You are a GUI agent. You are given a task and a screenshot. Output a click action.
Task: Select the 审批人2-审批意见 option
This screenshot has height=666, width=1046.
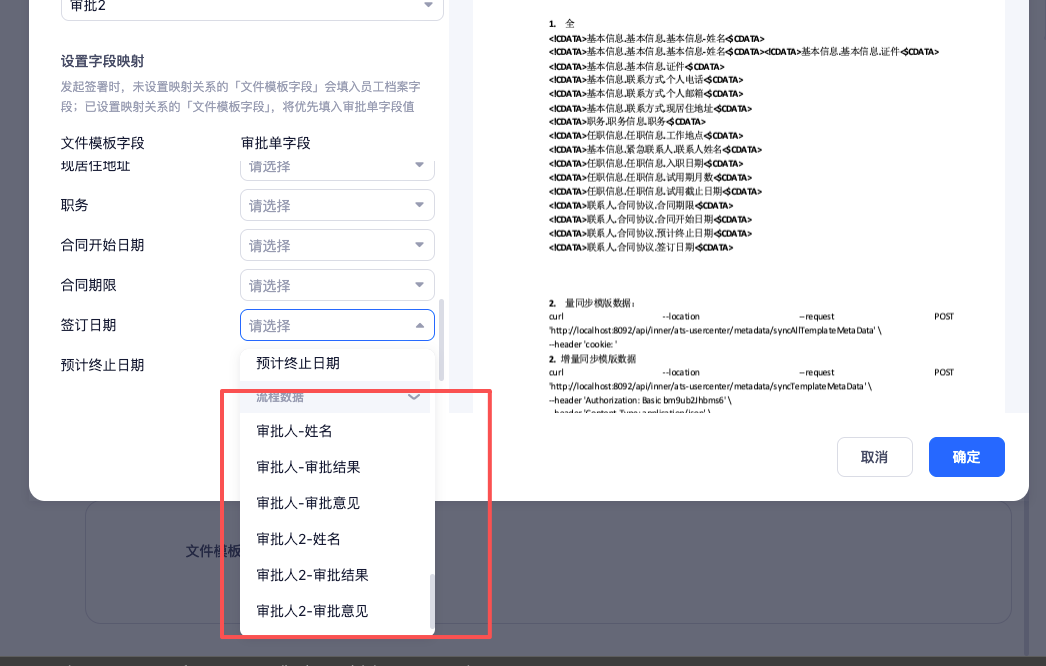(312, 611)
